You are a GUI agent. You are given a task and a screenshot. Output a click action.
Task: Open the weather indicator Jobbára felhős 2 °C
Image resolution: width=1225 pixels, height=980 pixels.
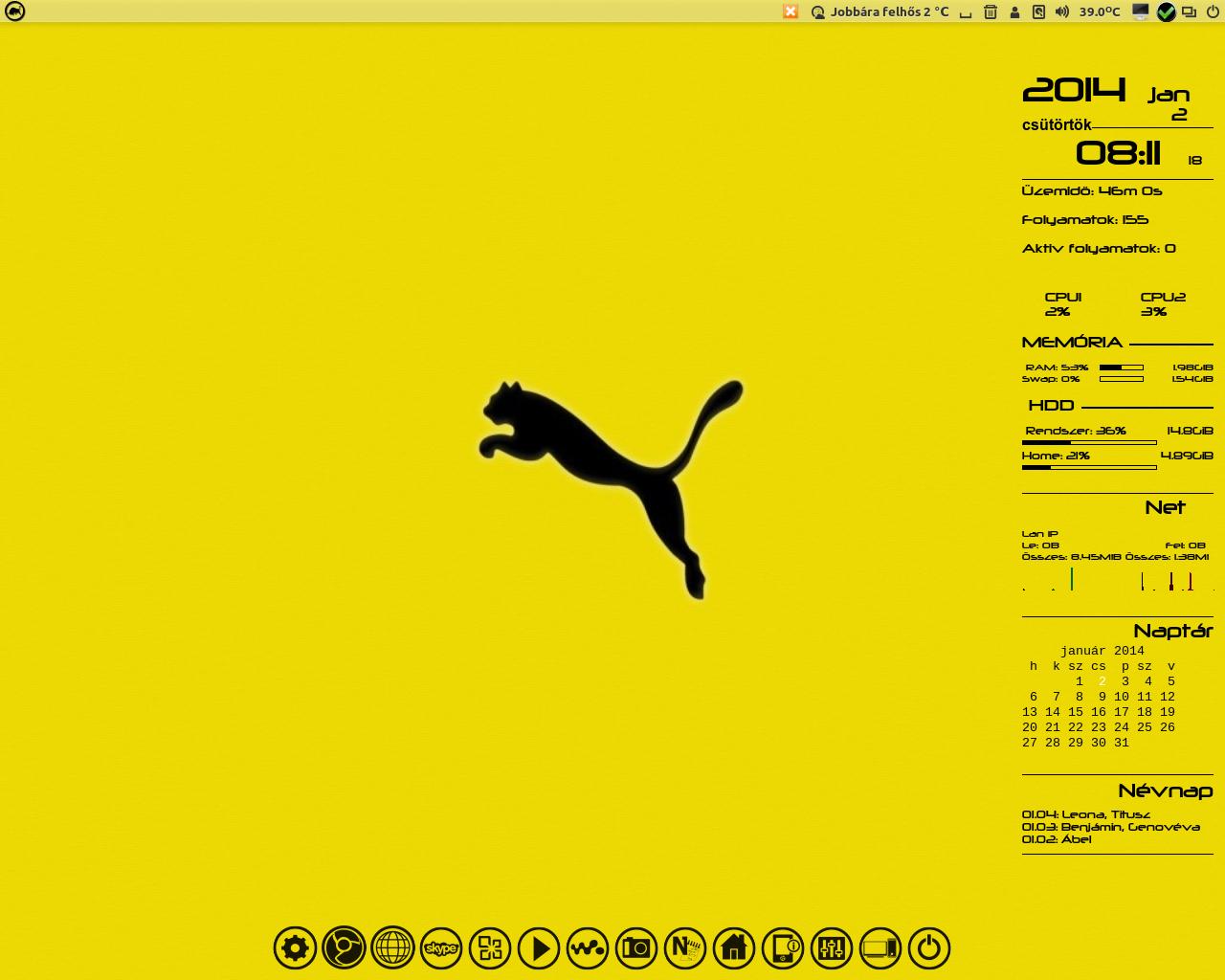tap(880, 11)
